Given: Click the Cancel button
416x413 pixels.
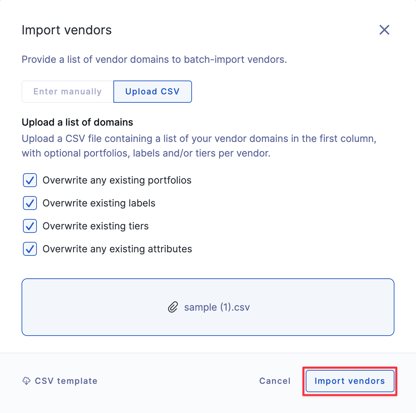Looking at the screenshot, I should (x=275, y=381).
